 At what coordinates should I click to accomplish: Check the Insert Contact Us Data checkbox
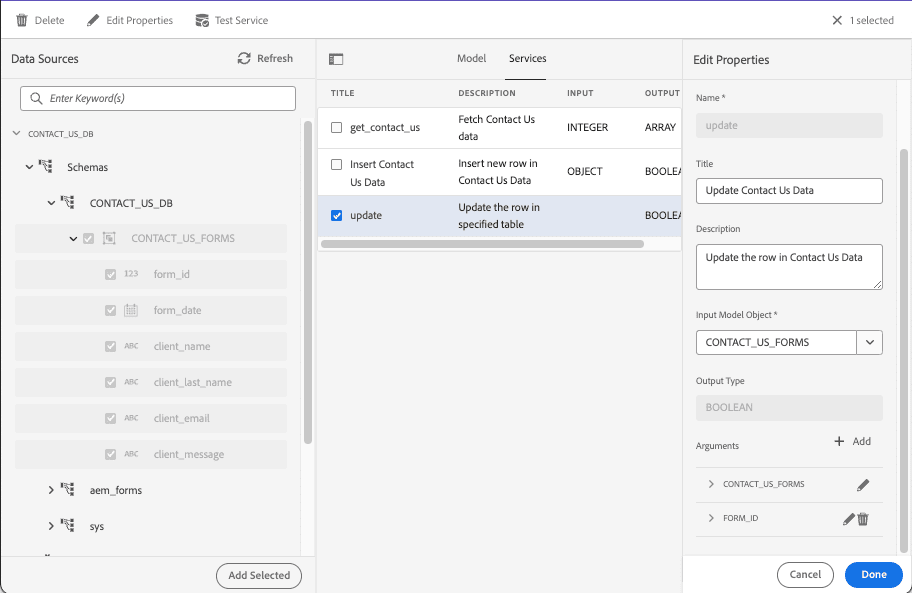tap(336, 165)
